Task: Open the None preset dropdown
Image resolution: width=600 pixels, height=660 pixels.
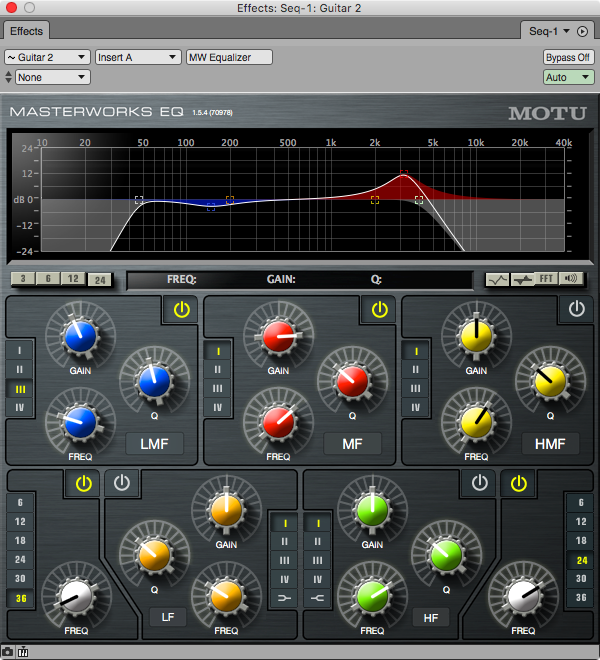Action: [53, 77]
